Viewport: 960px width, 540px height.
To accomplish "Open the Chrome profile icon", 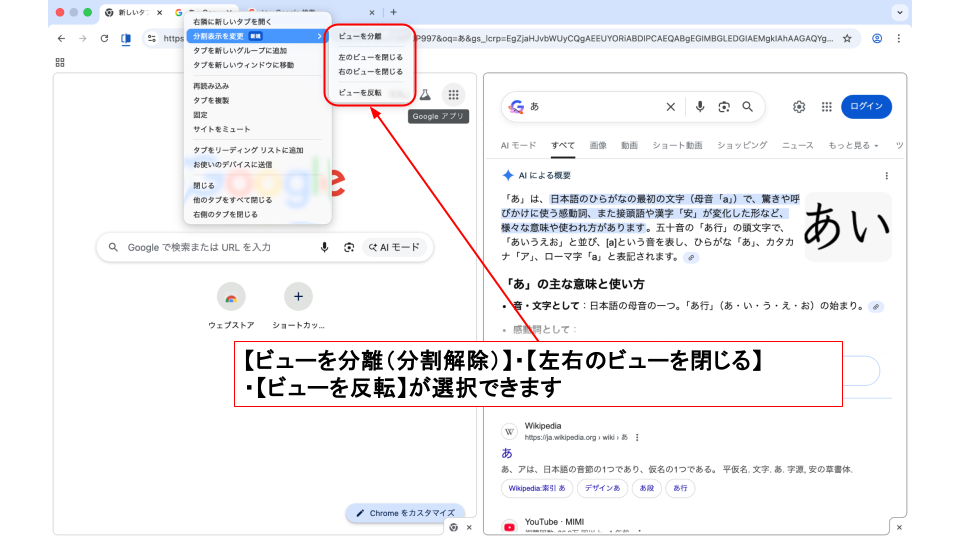I will [877, 39].
